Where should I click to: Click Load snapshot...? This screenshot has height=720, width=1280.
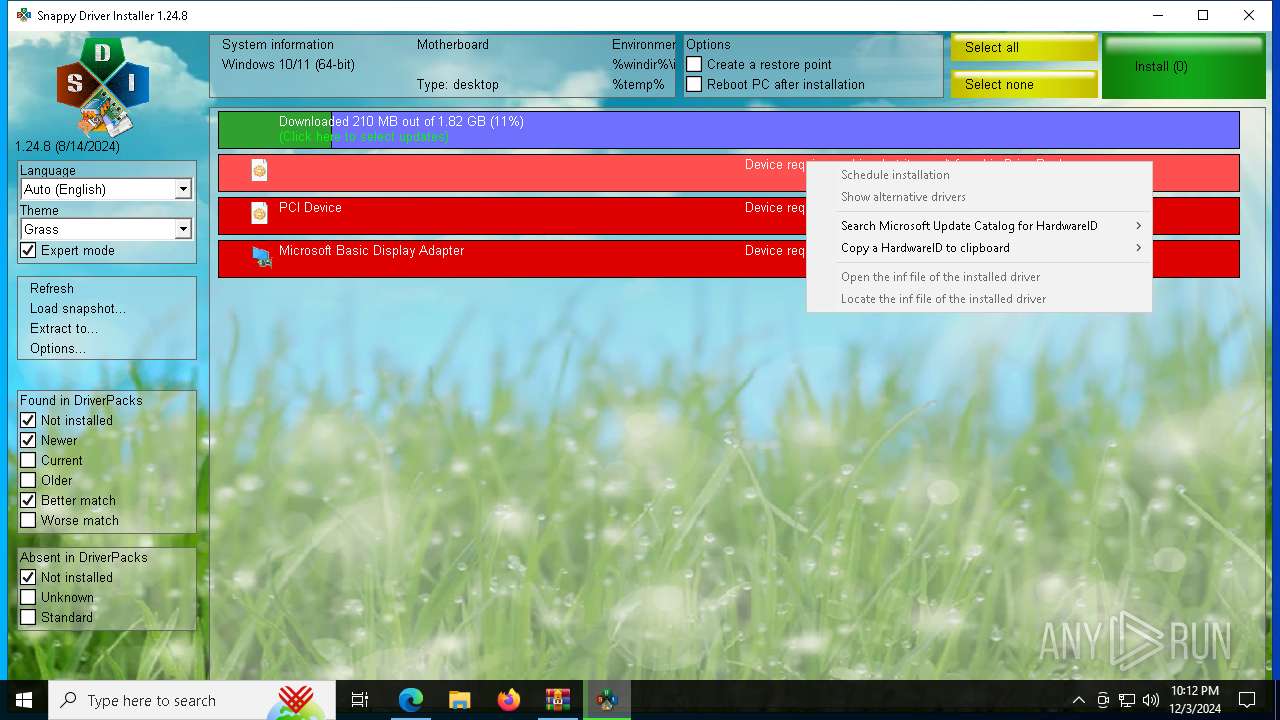[x=78, y=308]
